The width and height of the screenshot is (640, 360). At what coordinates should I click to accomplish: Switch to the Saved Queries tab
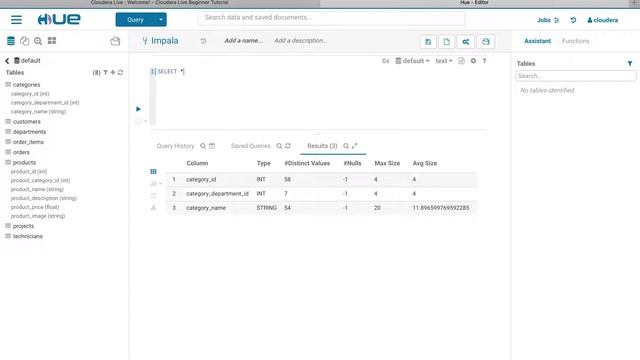point(251,146)
